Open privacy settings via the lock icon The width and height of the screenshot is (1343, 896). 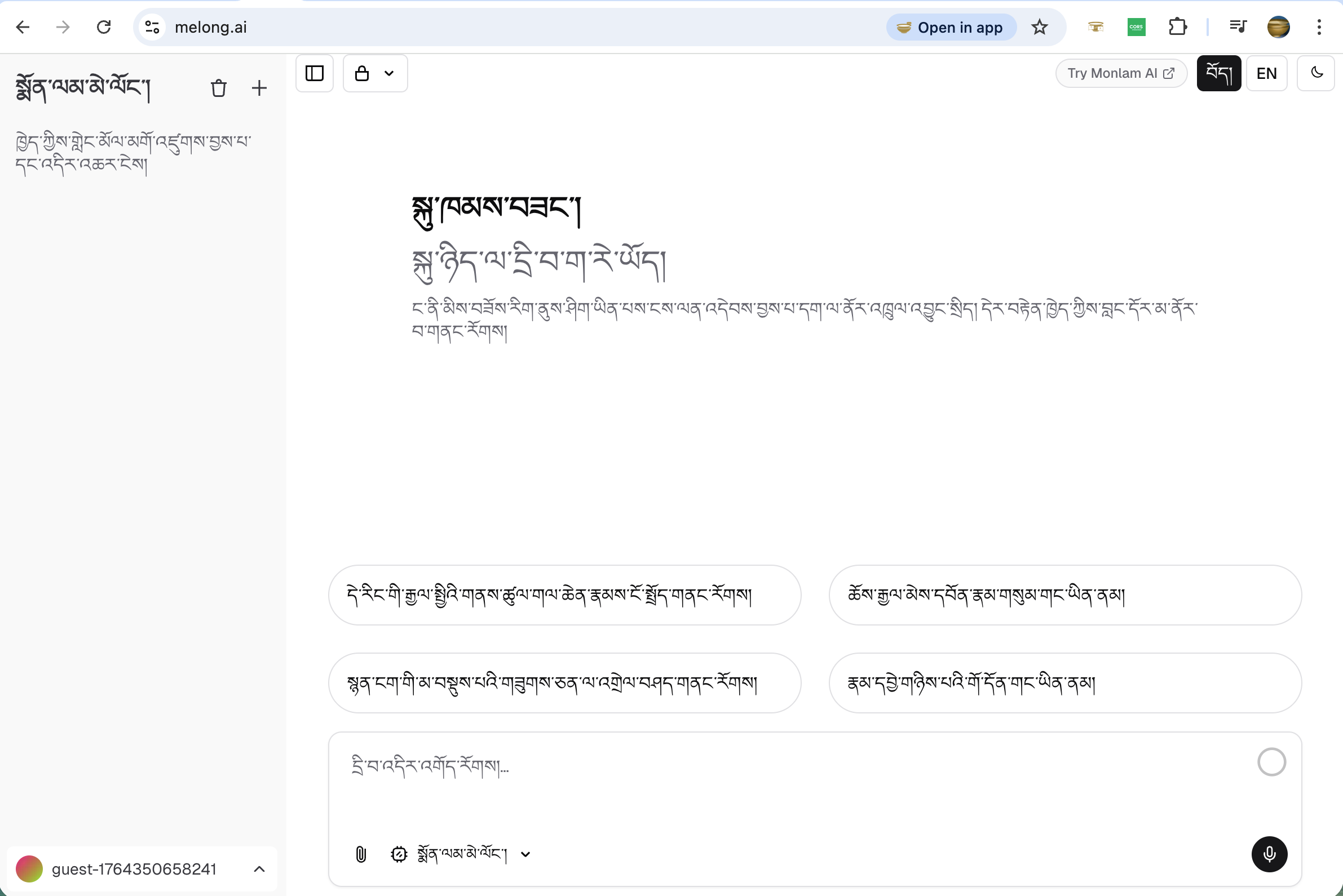tap(362, 73)
